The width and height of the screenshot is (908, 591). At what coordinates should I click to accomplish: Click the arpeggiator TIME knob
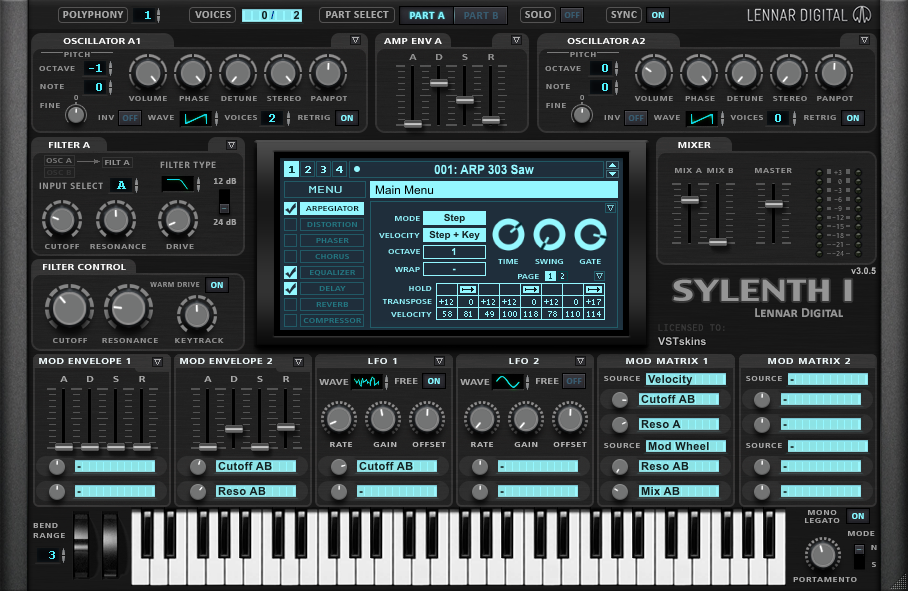click(508, 235)
